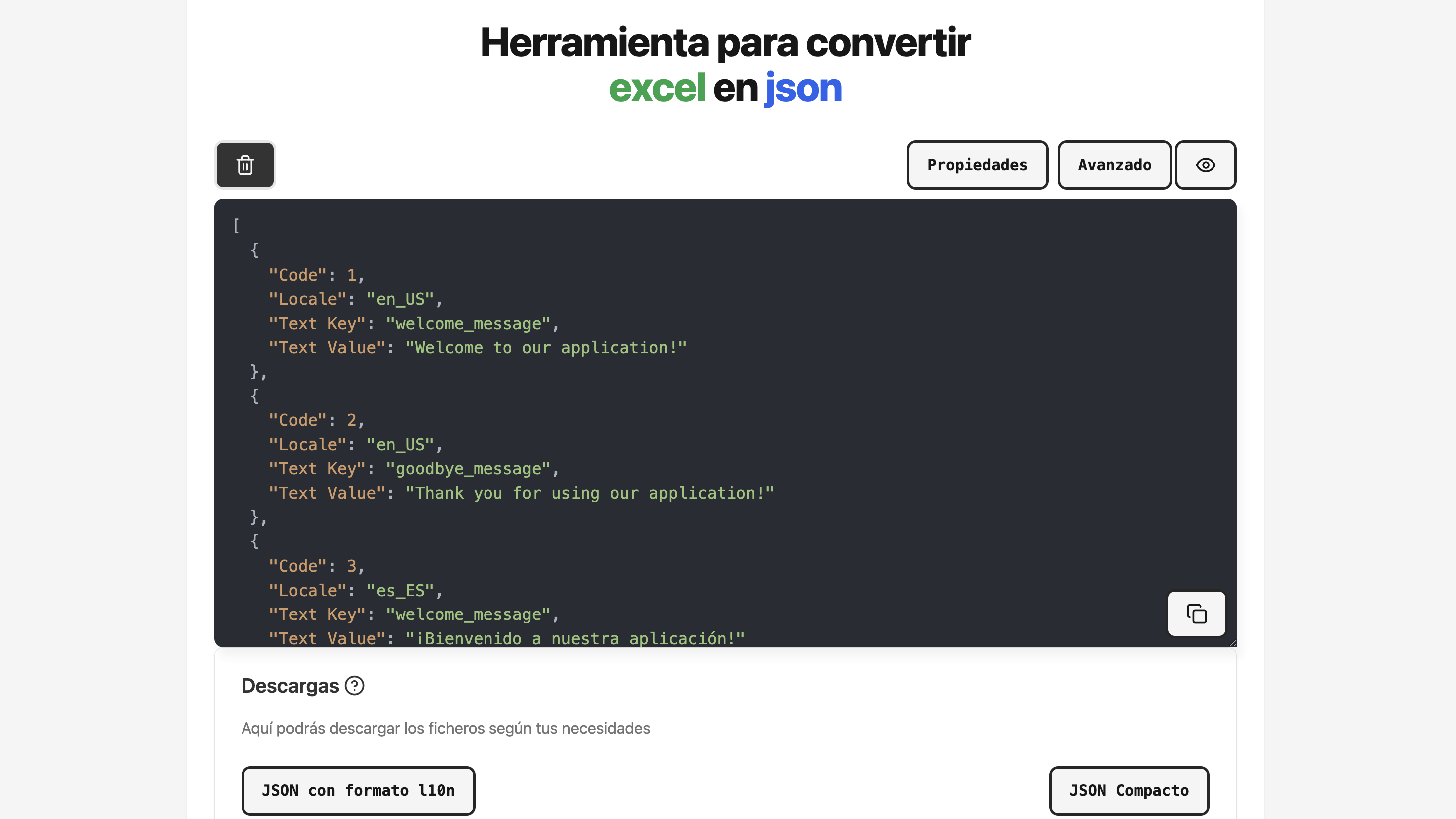The image size is (1456, 819).
Task: Click the help icon beside Descargas
Action: coord(354,686)
